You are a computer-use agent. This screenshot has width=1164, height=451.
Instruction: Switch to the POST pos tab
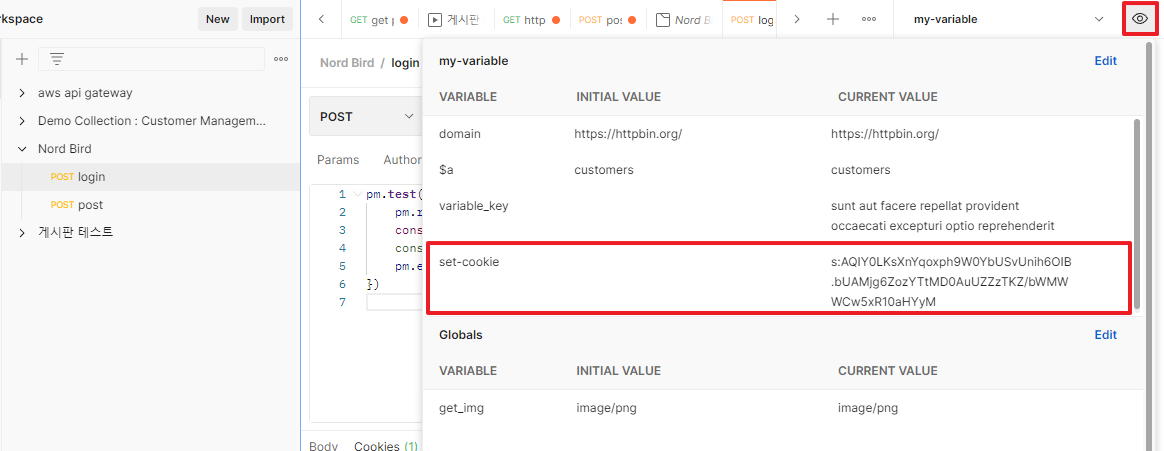pos(608,20)
